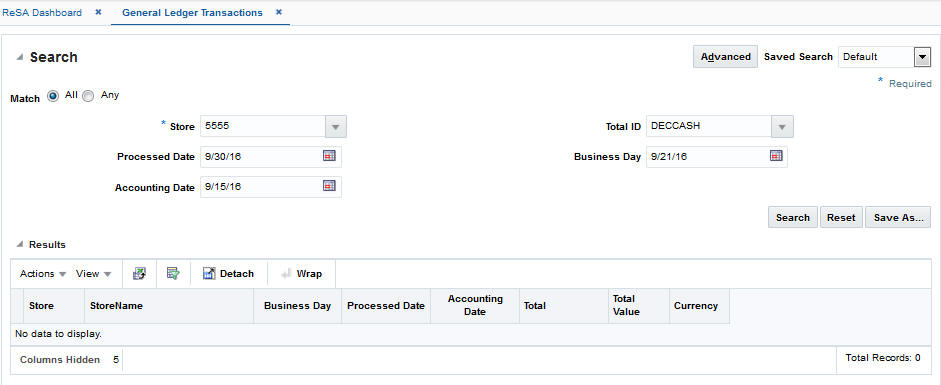The image size is (941, 385).
Task: Click the Currency column header
Action: click(699, 306)
